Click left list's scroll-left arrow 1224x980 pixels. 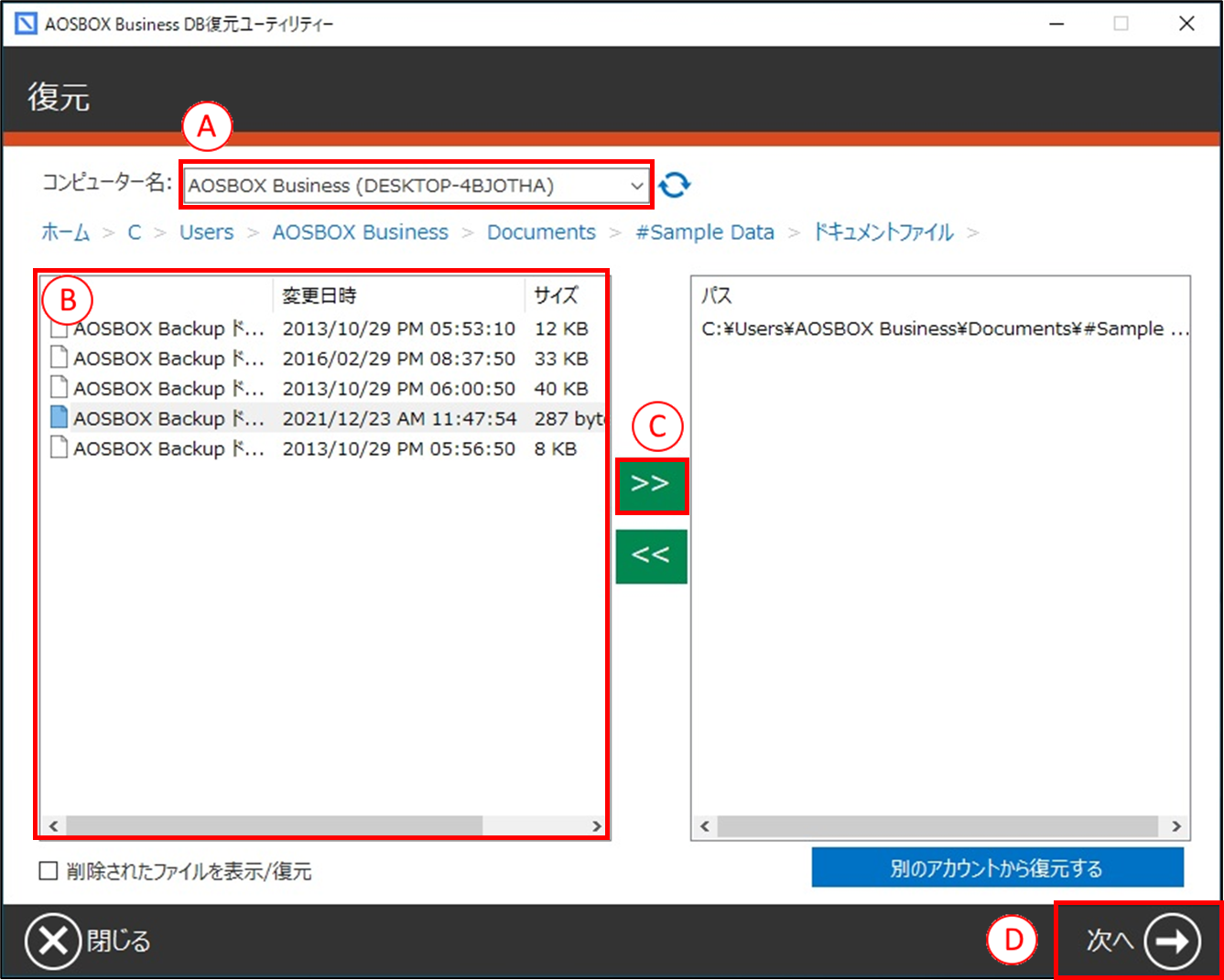(53, 825)
